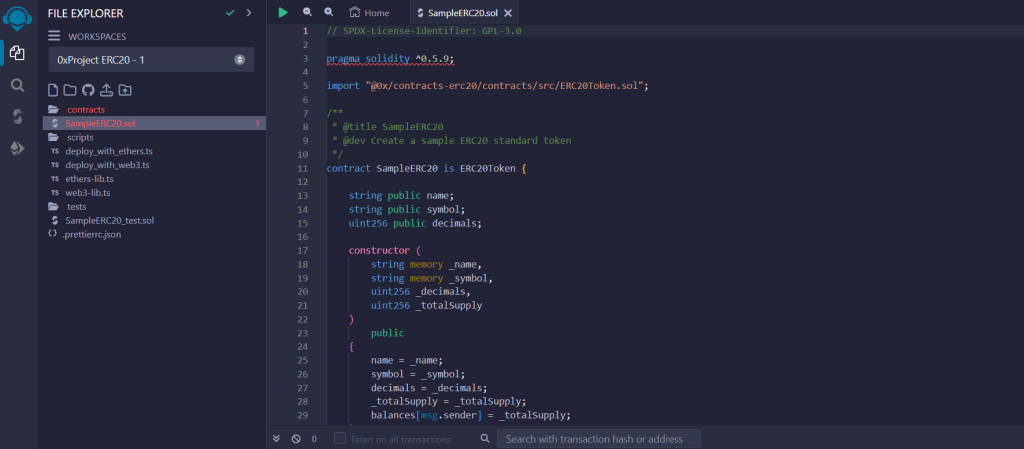Click the create new file icon
Viewport: 1024px width, 449px height.
click(54, 90)
